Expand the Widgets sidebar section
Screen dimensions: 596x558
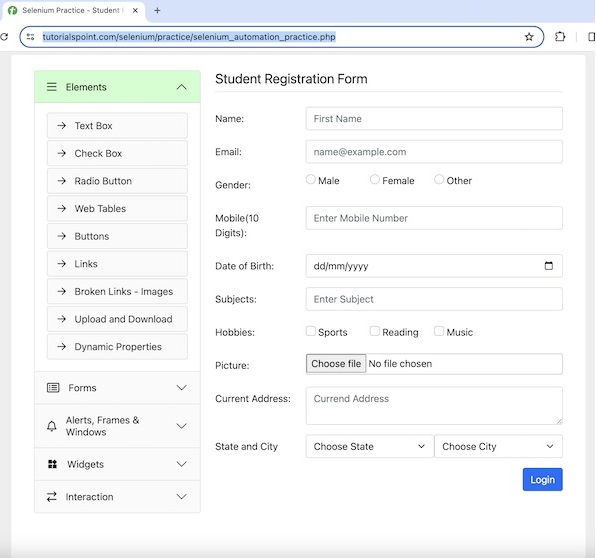[x=117, y=464]
